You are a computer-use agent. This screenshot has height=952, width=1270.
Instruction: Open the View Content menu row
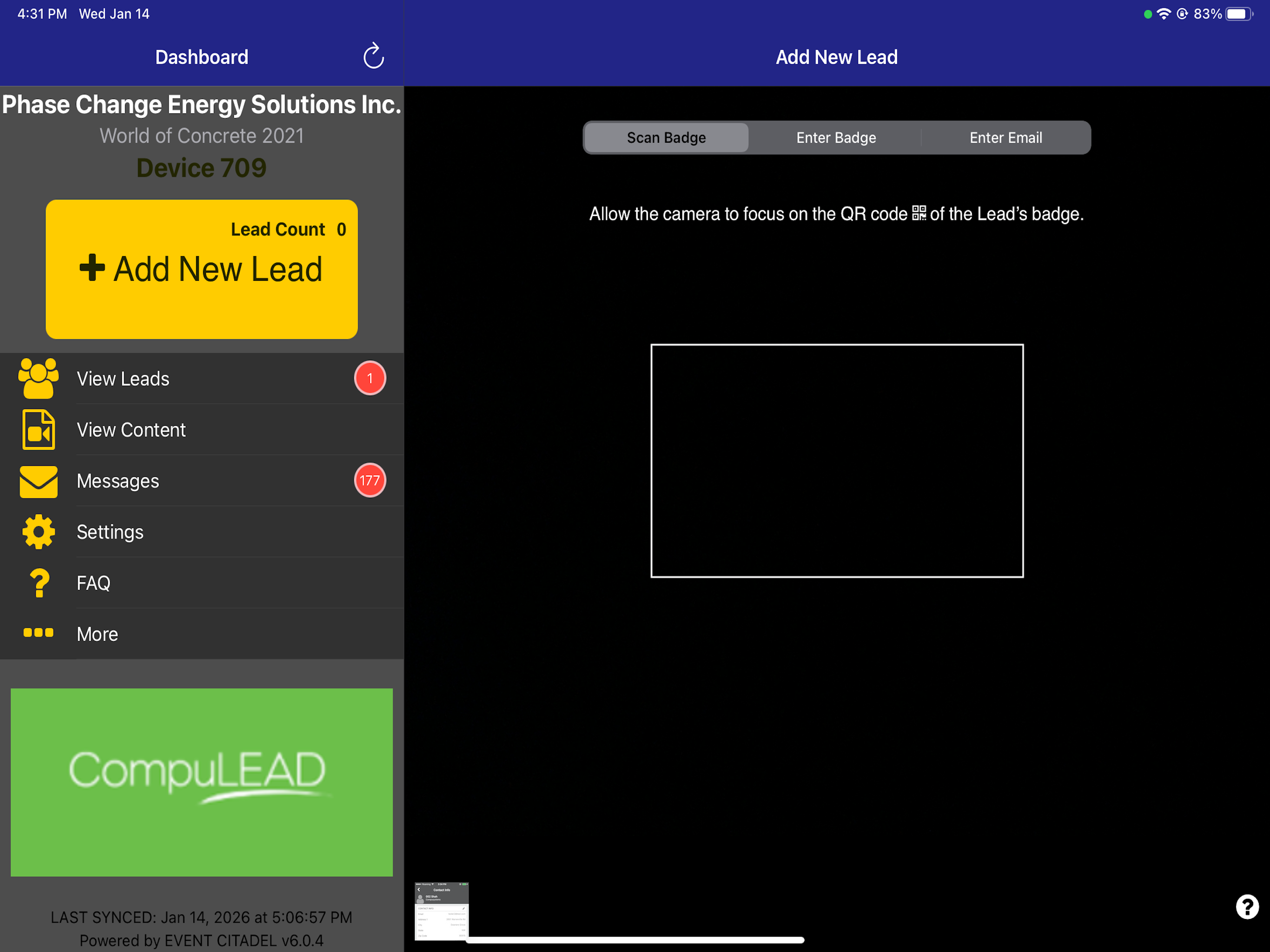click(x=202, y=430)
